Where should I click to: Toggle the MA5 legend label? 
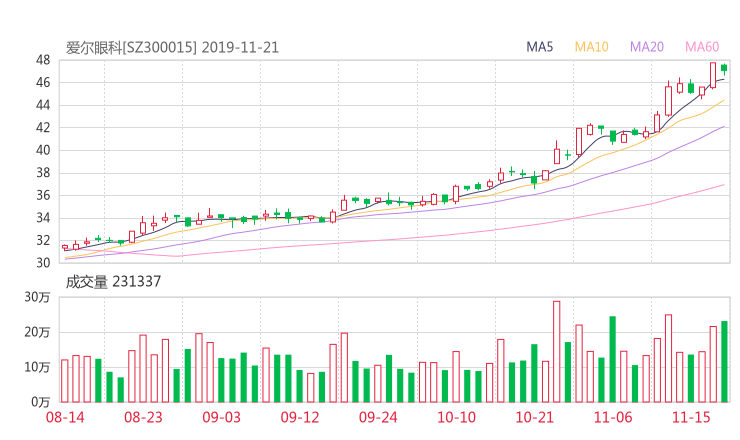540,47
